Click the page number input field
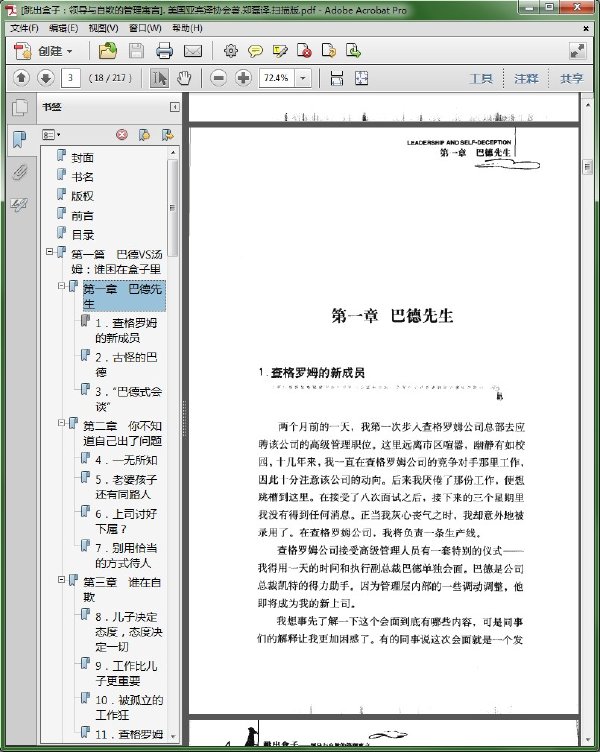Image resolution: width=600 pixels, height=752 pixels. coord(71,78)
